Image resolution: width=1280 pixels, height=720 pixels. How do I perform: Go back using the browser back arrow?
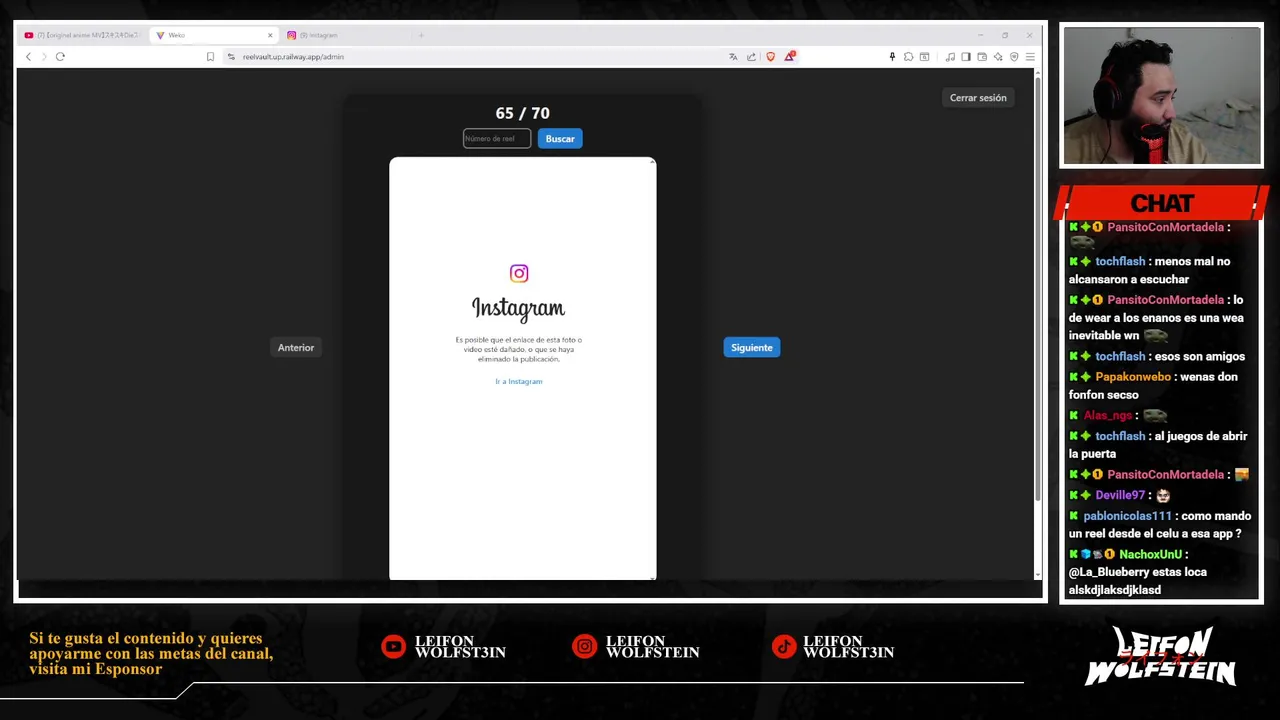tap(28, 57)
